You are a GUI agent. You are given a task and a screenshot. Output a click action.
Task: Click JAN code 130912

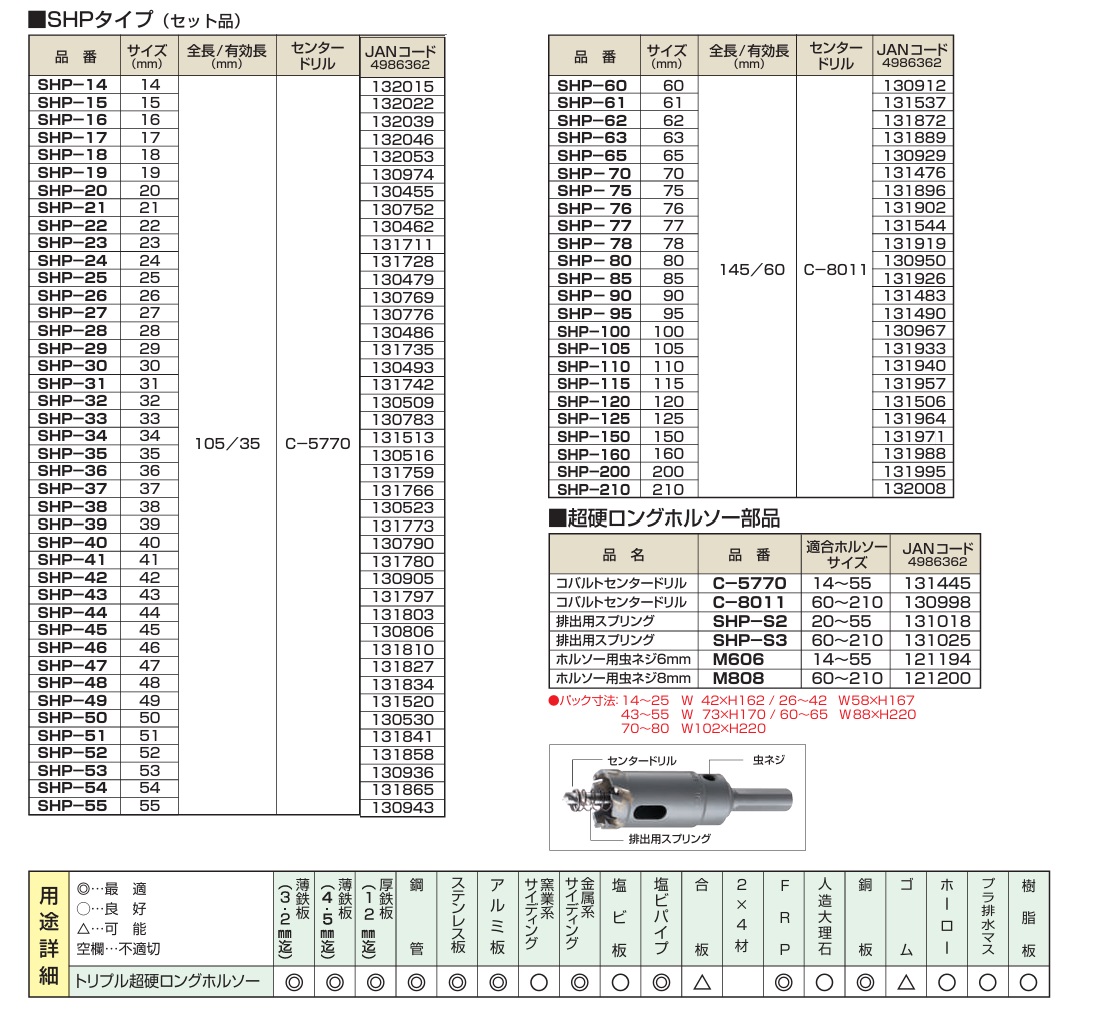(x=914, y=85)
